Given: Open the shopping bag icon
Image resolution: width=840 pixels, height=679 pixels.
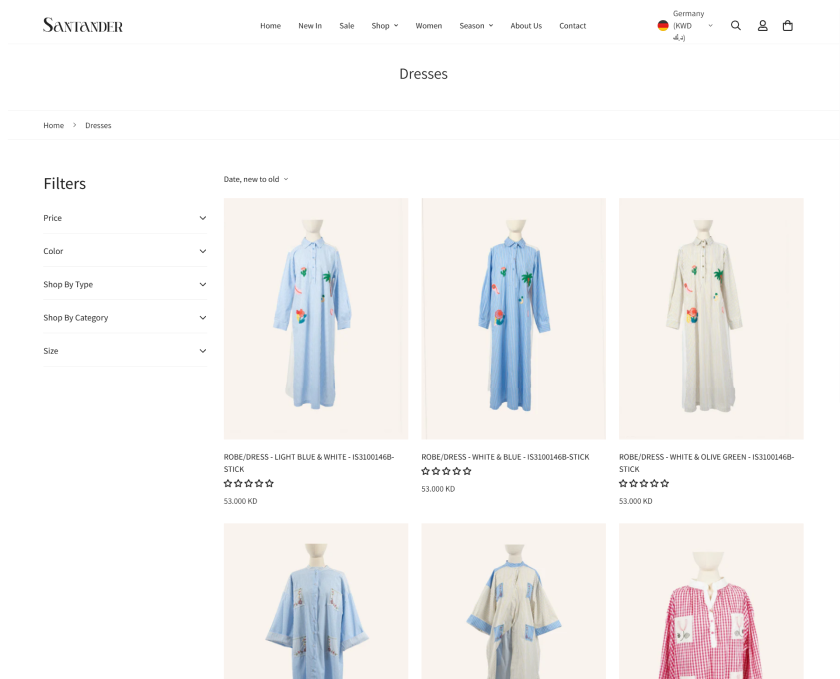Looking at the screenshot, I should click(788, 25).
